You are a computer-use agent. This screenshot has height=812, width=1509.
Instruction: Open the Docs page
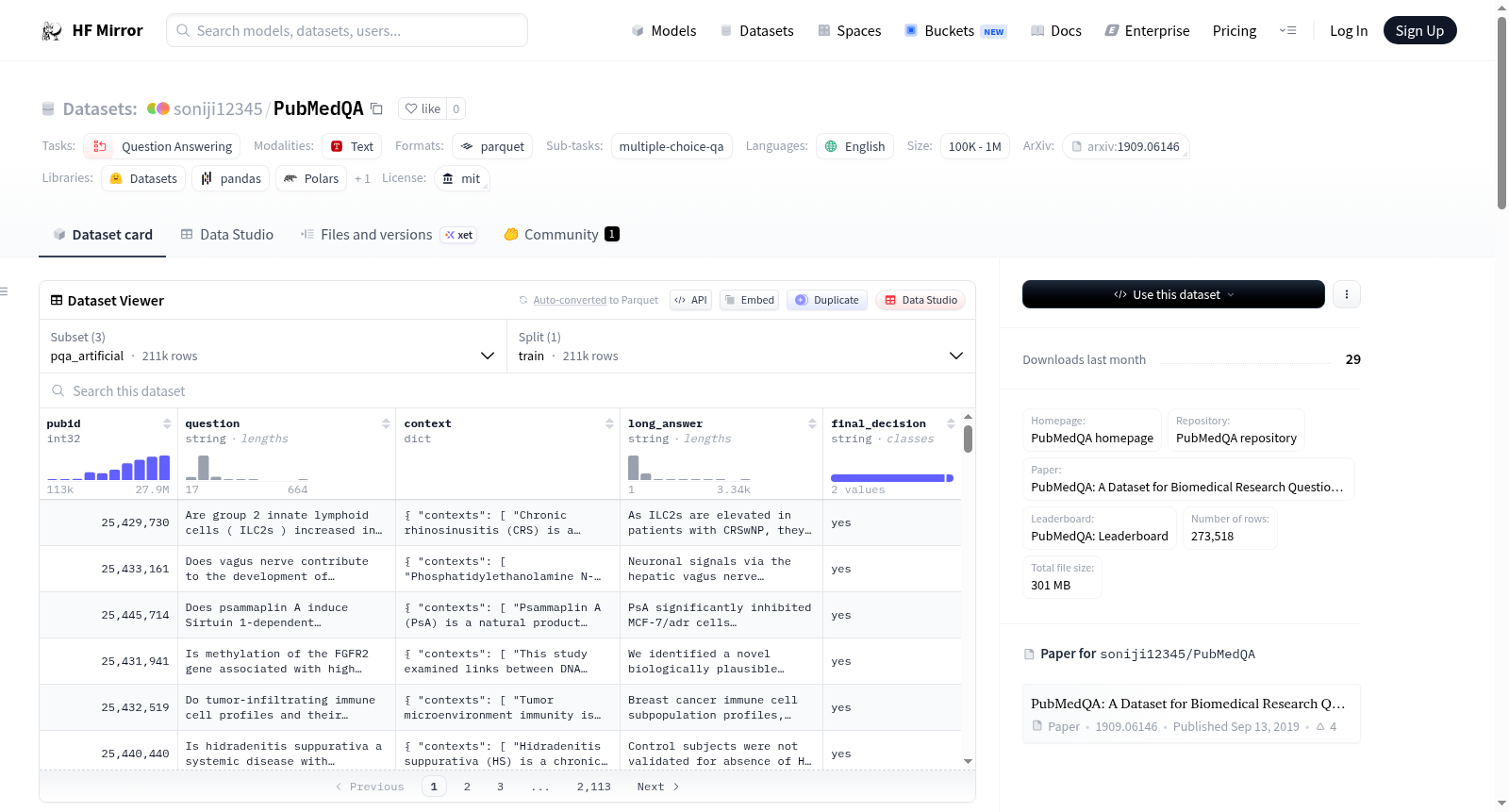coord(1056,31)
